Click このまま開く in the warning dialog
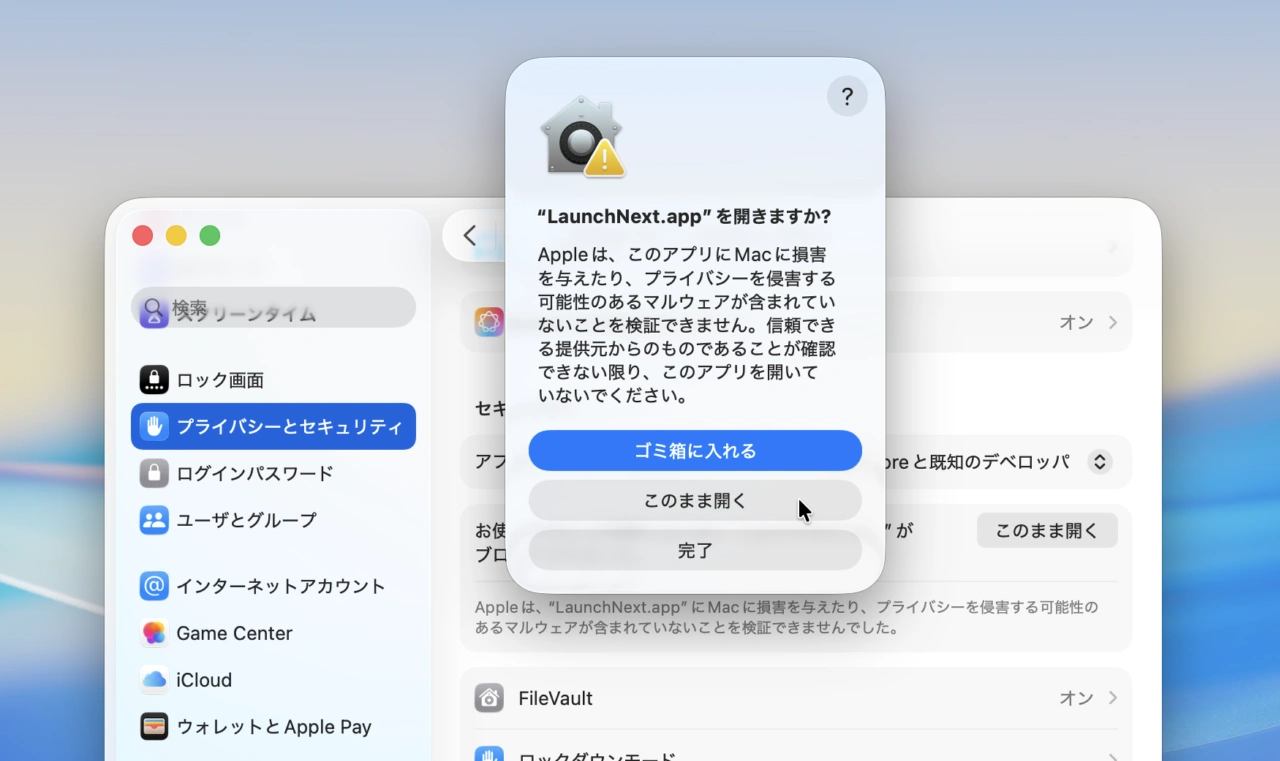Viewport: 1280px width, 761px height. pos(694,500)
